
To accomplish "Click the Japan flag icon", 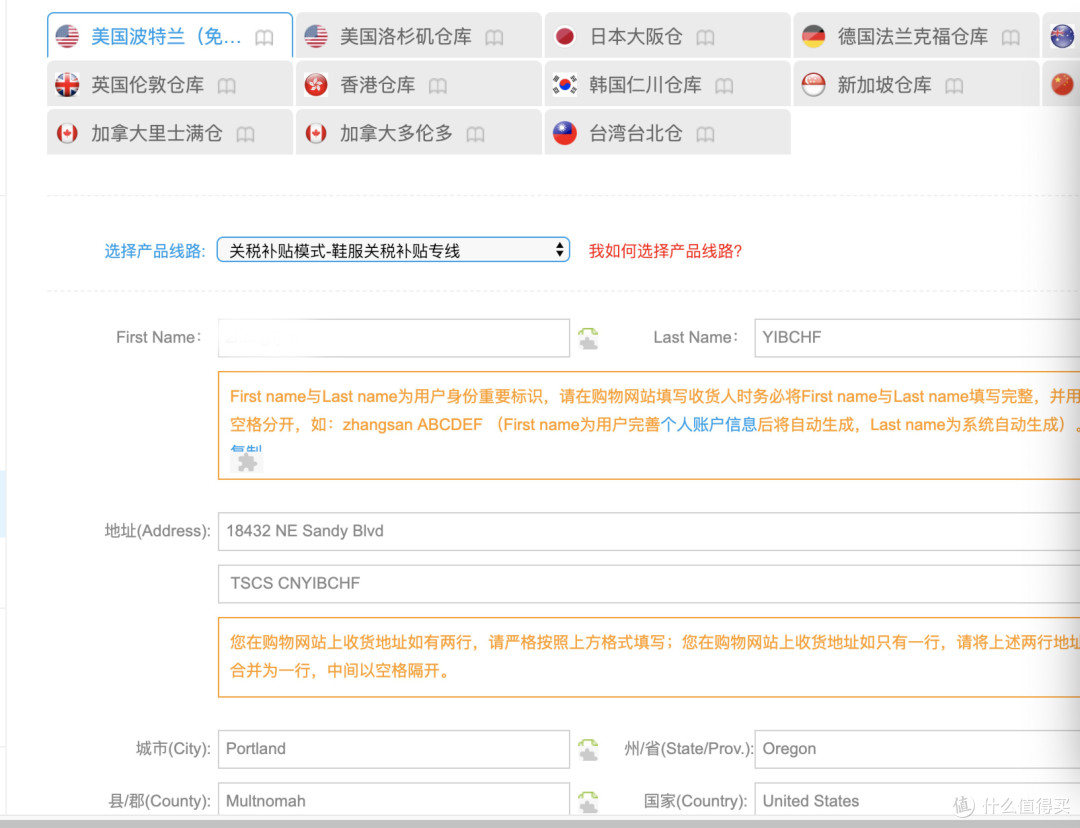I will click(565, 36).
